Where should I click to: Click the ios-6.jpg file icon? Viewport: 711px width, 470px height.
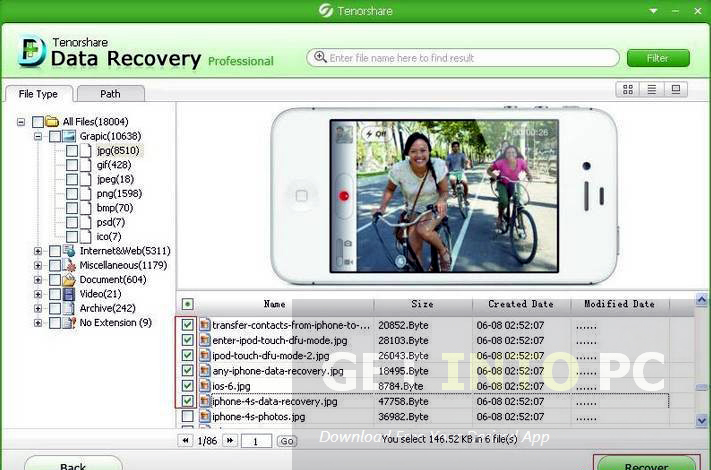coord(205,386)
